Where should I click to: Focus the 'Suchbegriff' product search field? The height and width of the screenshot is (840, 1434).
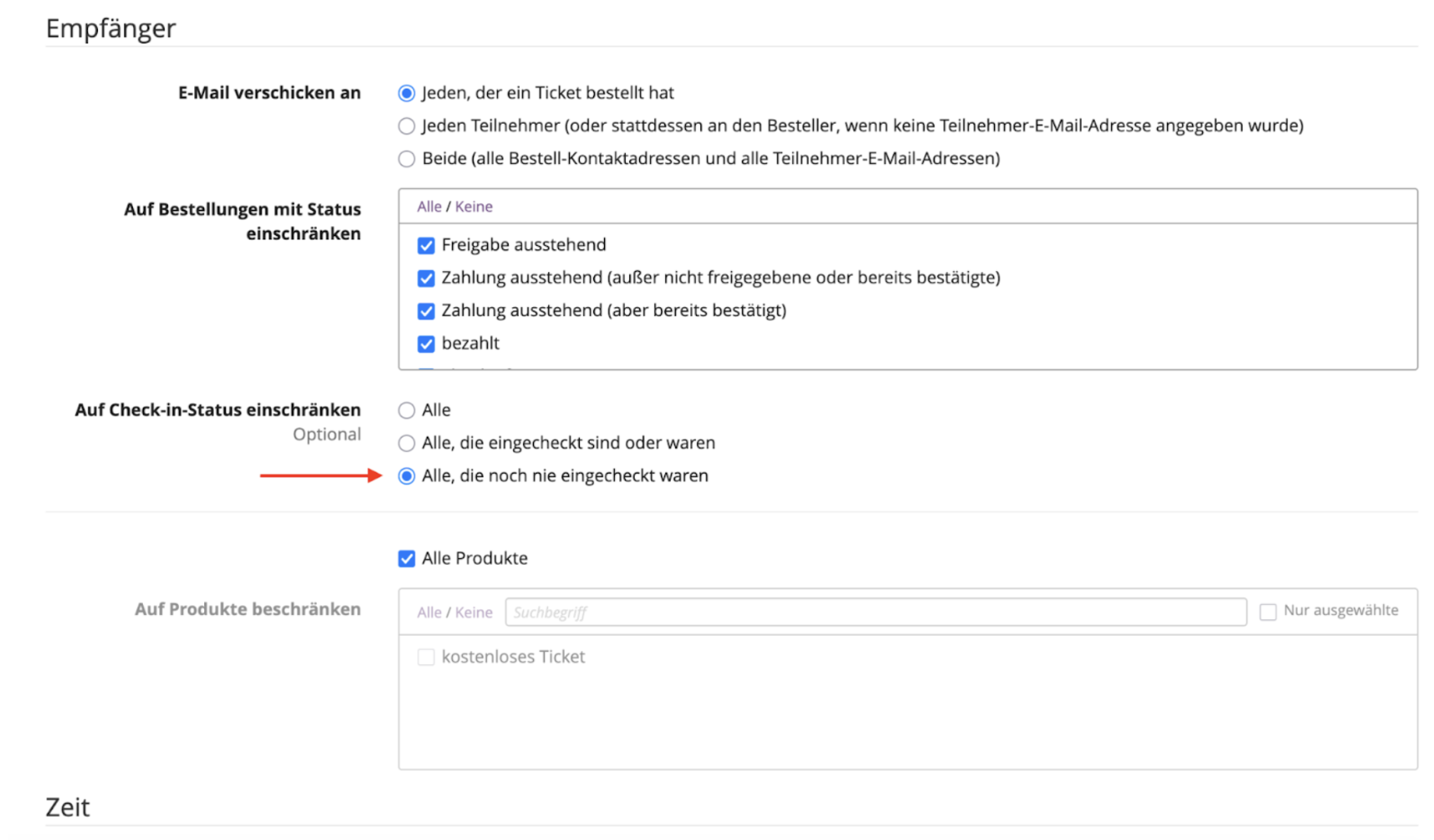[875, 612]
